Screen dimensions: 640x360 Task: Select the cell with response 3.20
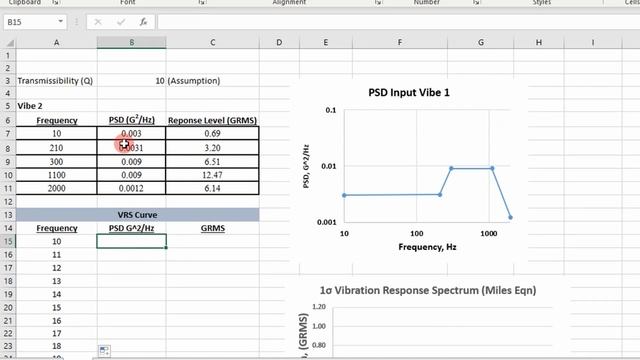pyautogui.click(x=213, y=148)
